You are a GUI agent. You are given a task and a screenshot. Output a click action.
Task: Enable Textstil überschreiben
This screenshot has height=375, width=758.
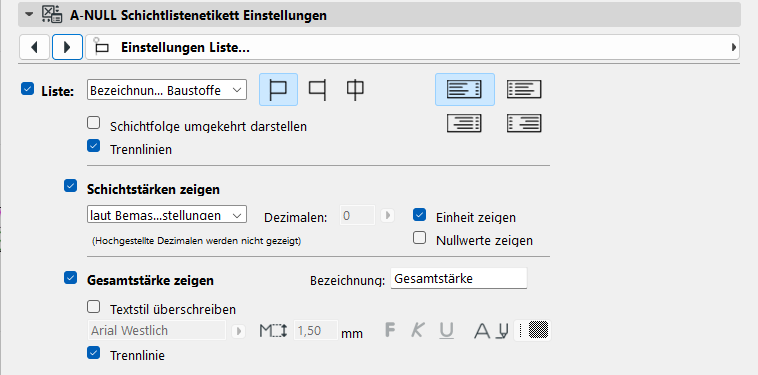(x=93, y=306)
